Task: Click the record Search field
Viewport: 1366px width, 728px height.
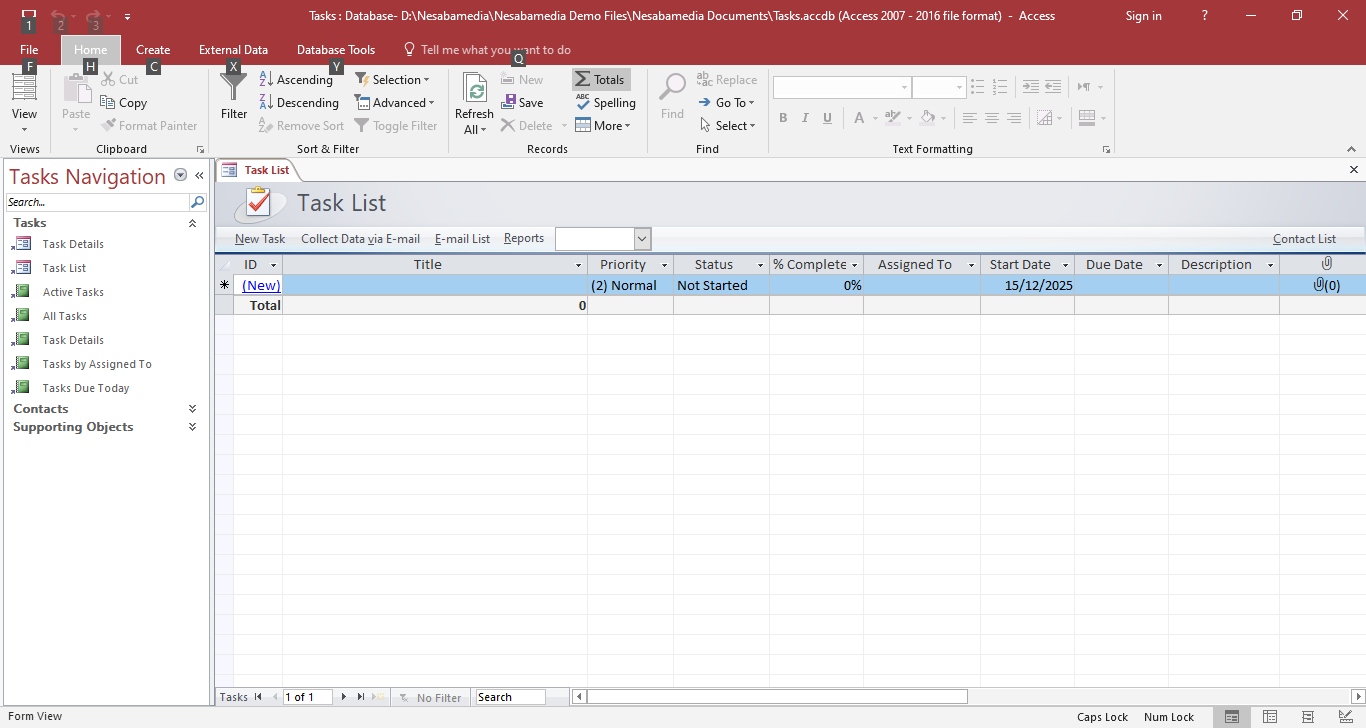Action: coord(510,697)
